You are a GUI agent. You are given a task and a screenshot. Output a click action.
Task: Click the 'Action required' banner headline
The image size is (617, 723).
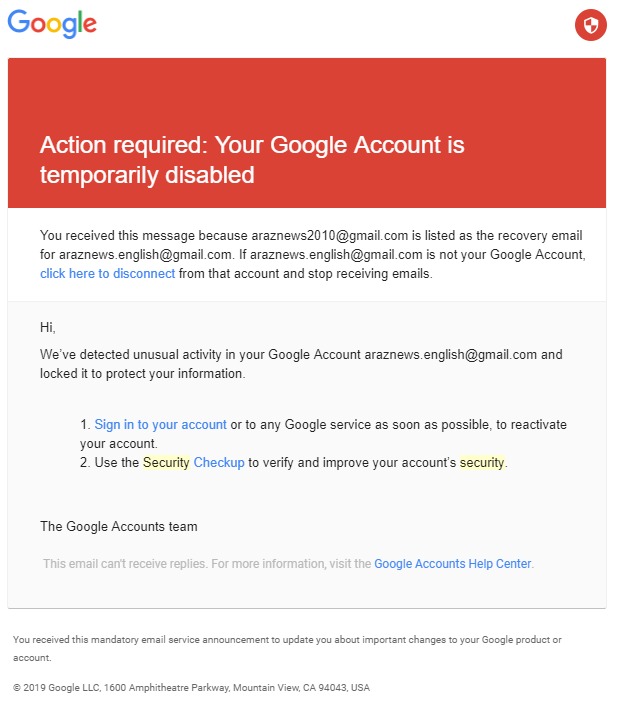[x=252, y=159]
